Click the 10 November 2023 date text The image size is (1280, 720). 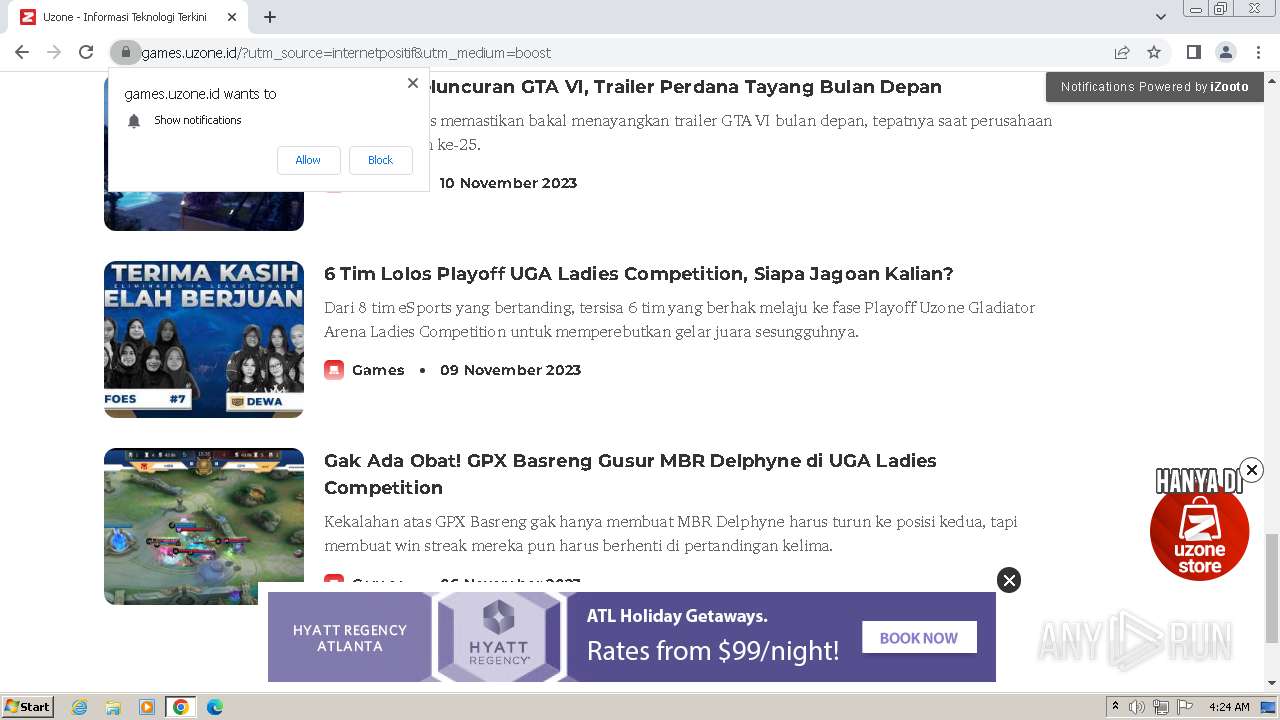point(508,183)
